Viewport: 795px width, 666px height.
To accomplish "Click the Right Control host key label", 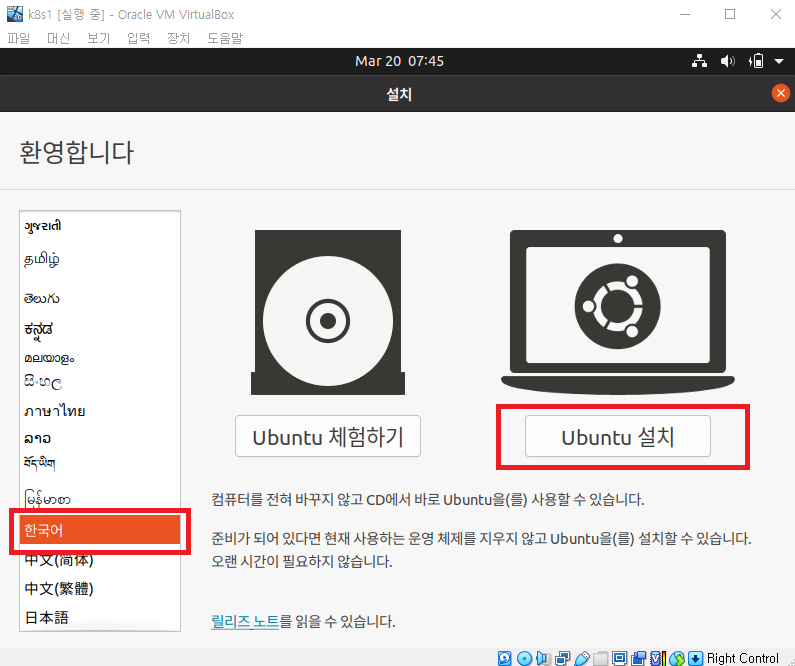I will (x=743, y=658).
